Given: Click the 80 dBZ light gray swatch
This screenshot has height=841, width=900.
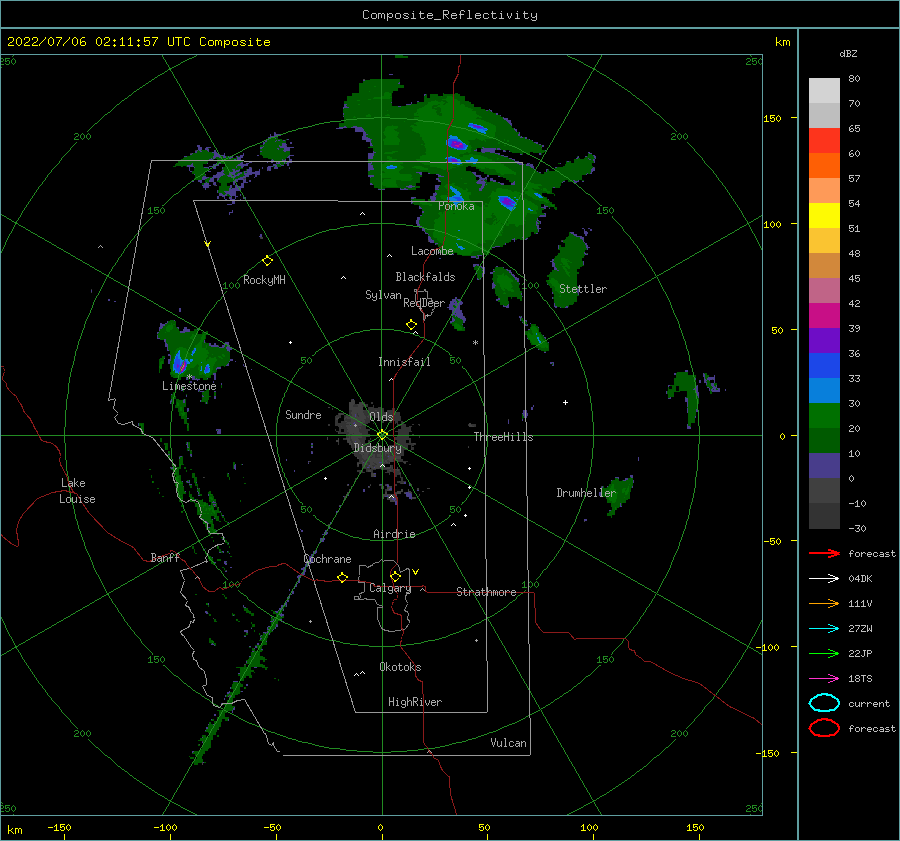Looking at the screenshot, I should [x=824, y=91].
